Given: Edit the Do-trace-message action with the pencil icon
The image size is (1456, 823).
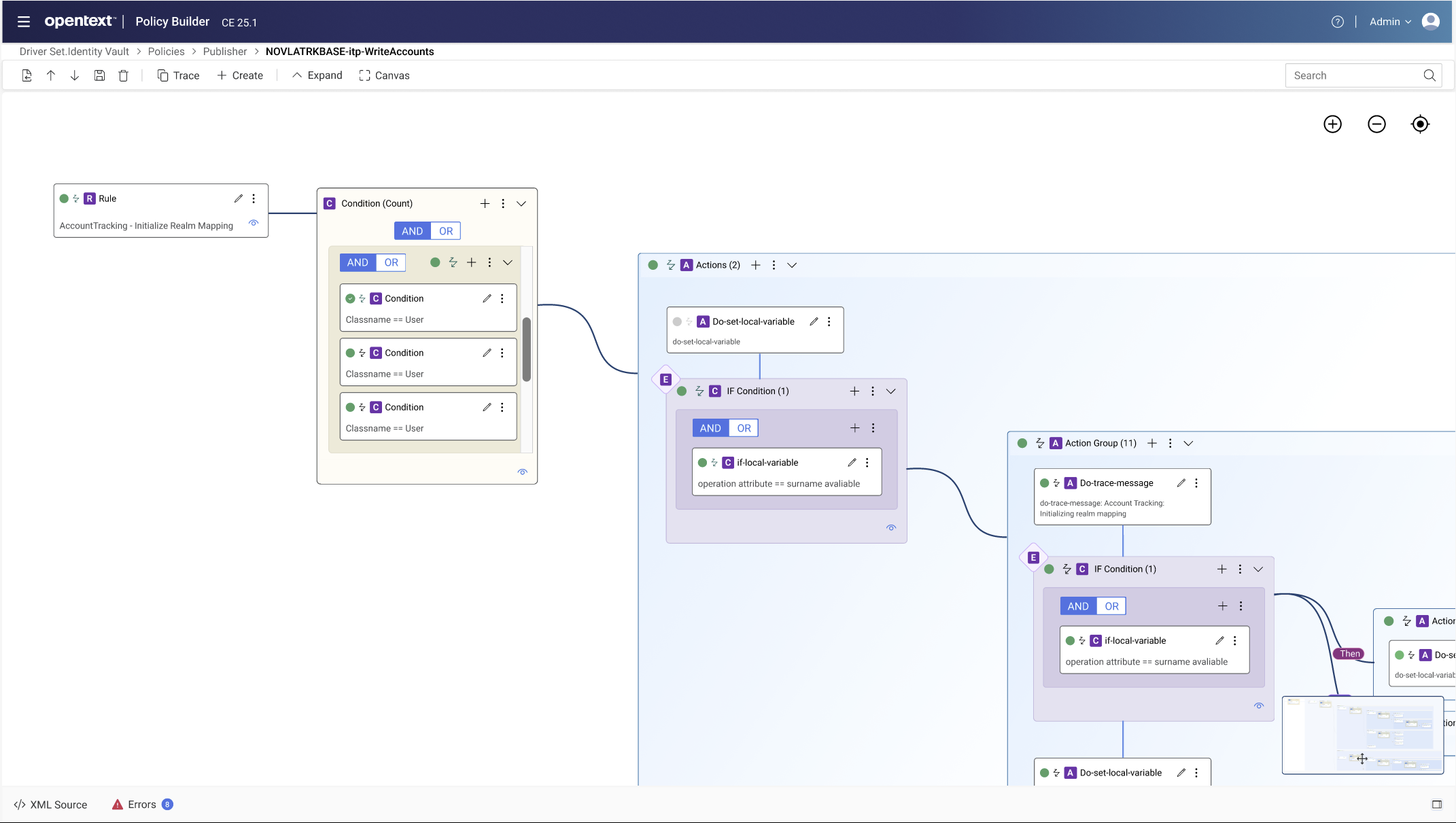Looking at the screenshot, I should pos(1181,483).
